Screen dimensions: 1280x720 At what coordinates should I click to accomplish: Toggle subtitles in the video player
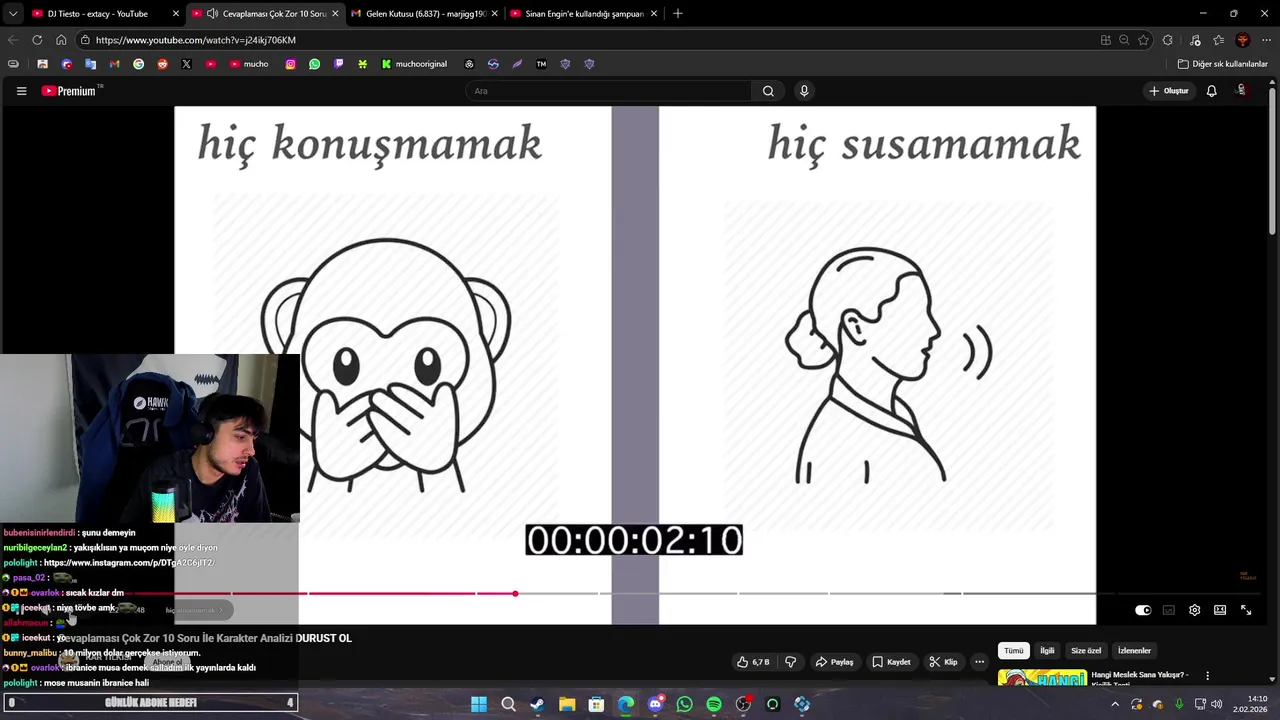[x=1168, y=610]
